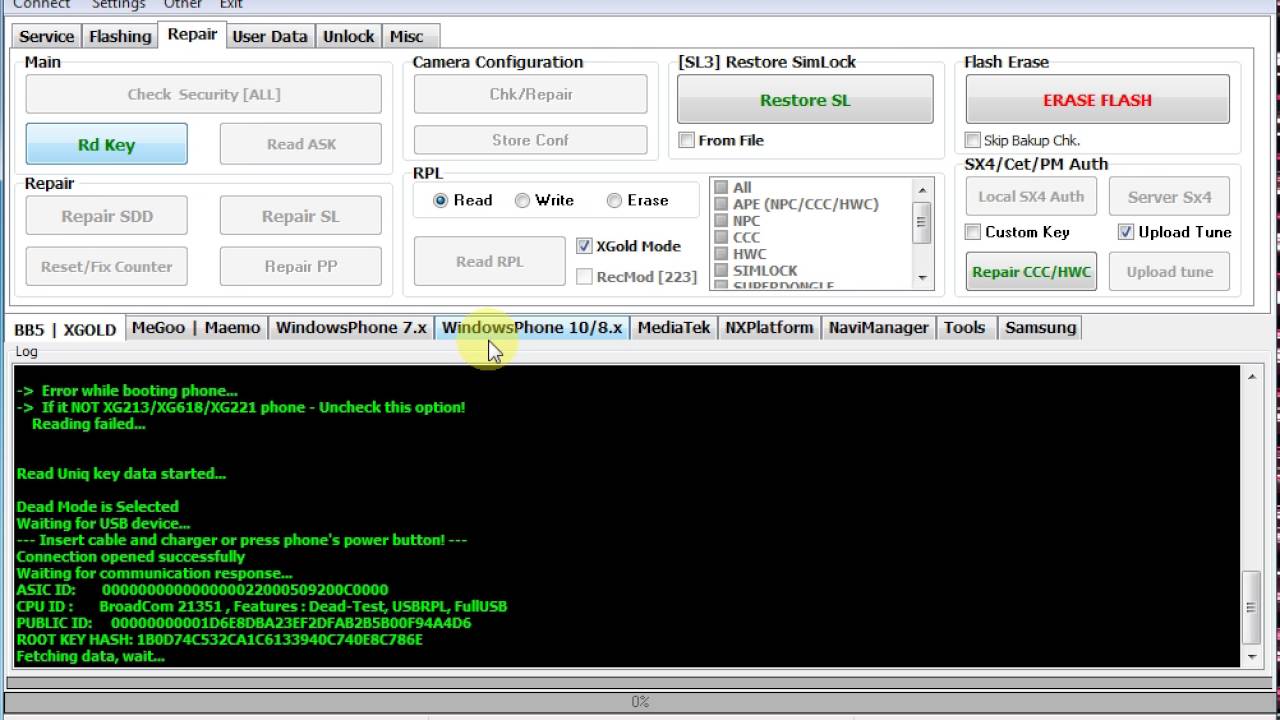Click 'Dead Mode is Selected' log line
This screenshot has width=1280, height=720.
[97, 506]
